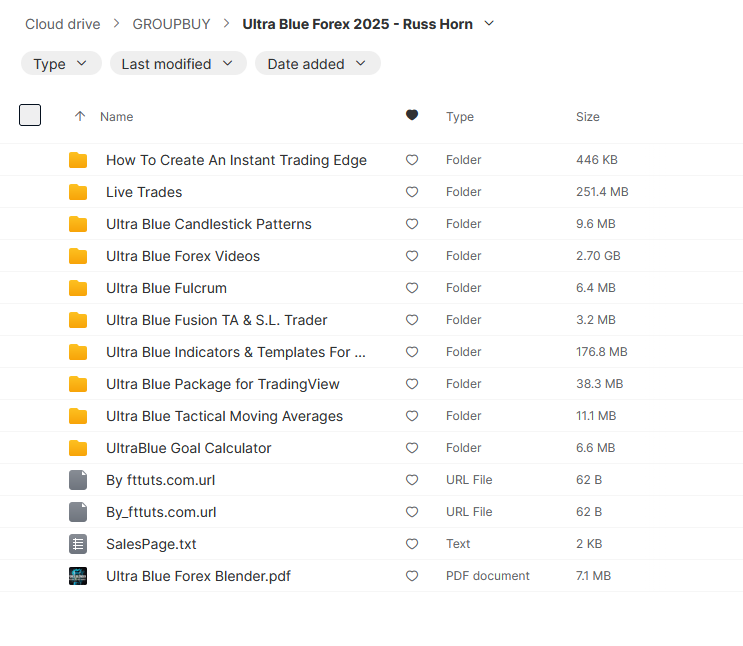Click the heart icon in column header
Viewport: 743px width, 646px height.
(412, 116)
